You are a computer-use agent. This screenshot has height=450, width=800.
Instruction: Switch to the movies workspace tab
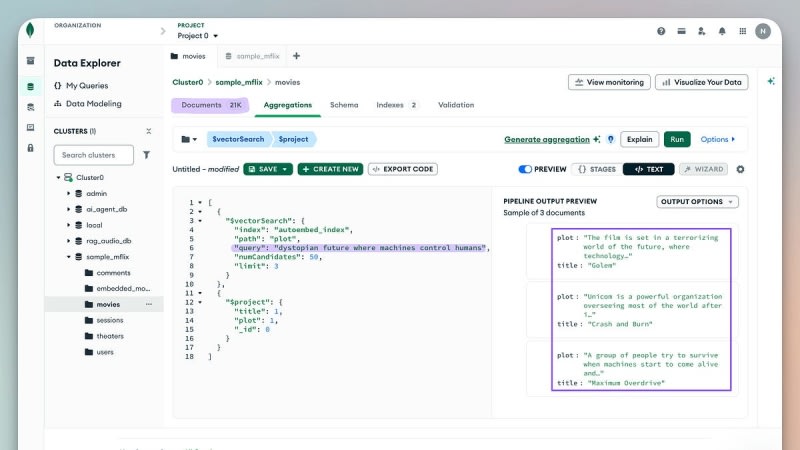188,56
